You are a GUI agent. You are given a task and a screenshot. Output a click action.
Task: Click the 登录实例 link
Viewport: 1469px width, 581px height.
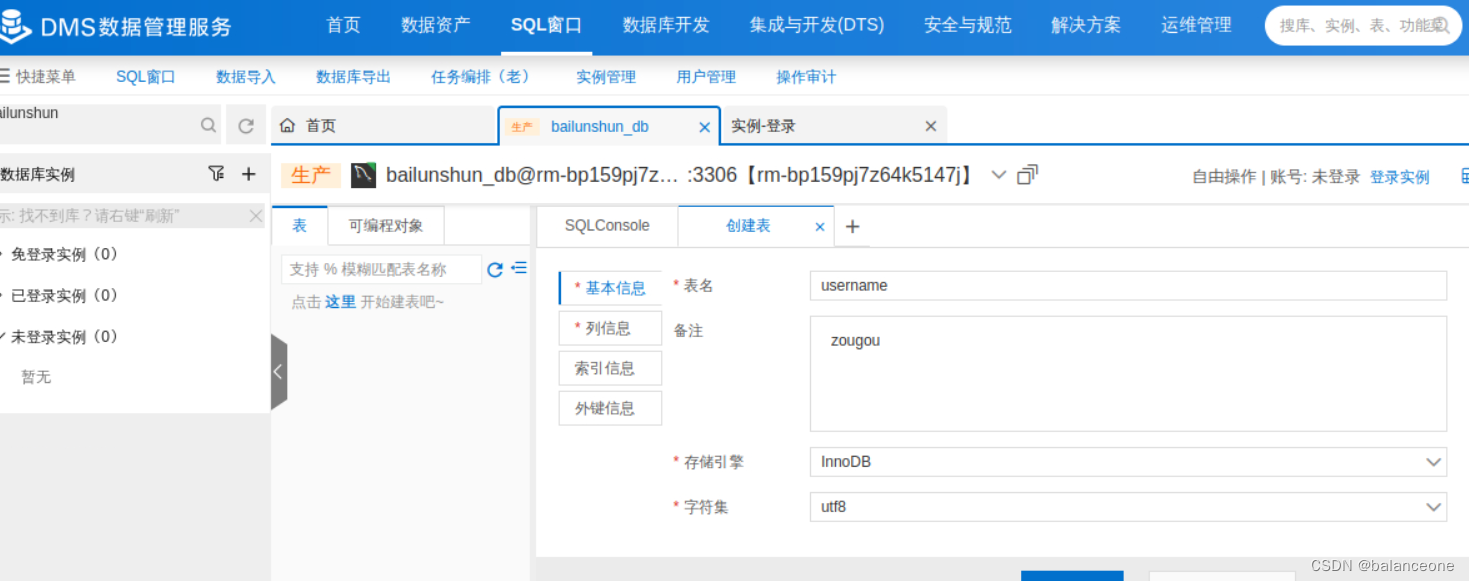coord(1400,176)
